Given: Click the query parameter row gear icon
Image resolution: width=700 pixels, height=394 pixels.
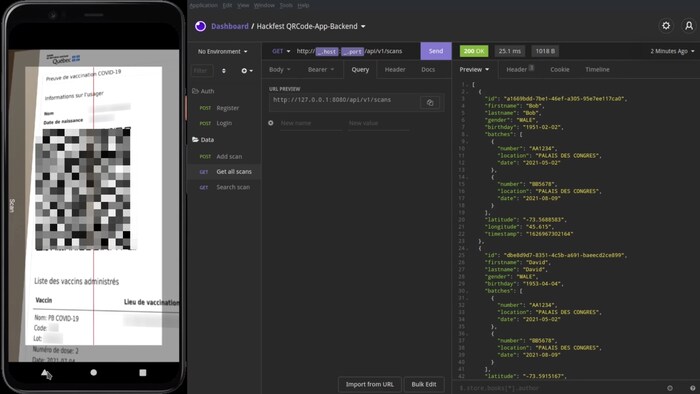Looking at the screenshot, I should click(x=271, y=123).
